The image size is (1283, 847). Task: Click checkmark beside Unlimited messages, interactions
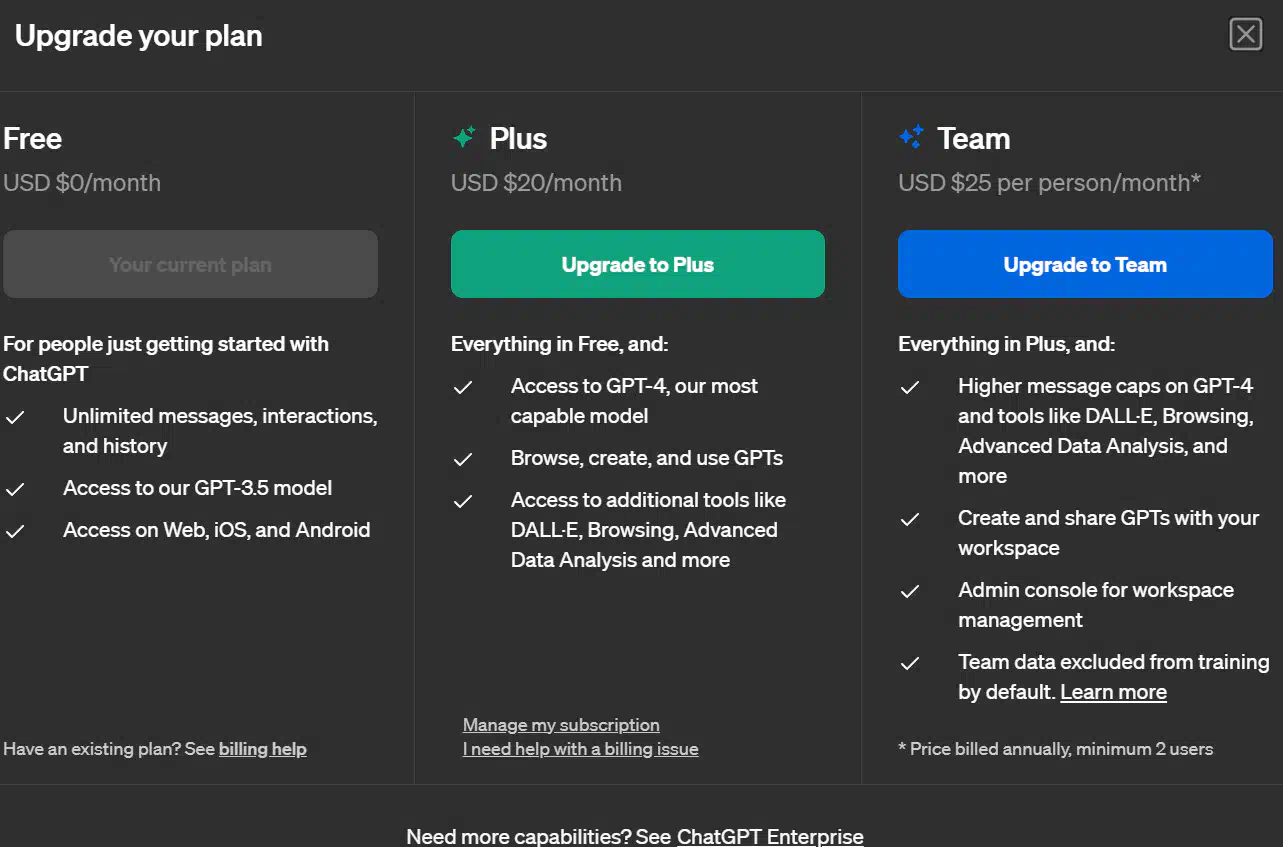[x=15, y=417]
